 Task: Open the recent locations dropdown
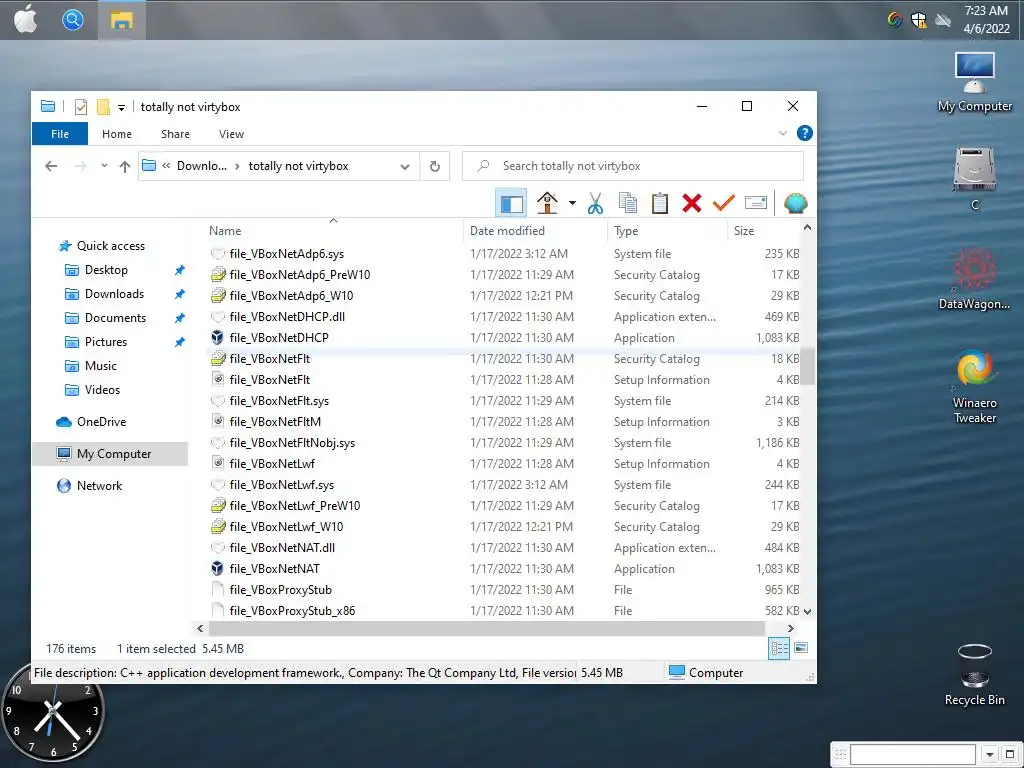click(104, 166)
